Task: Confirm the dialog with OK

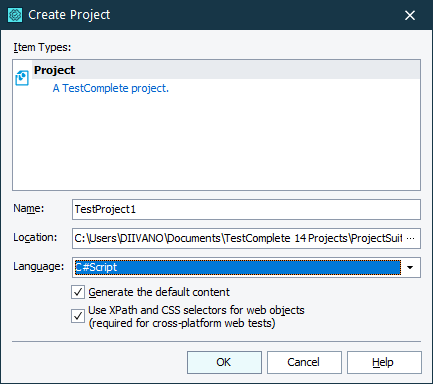Action: coord(224,362)
